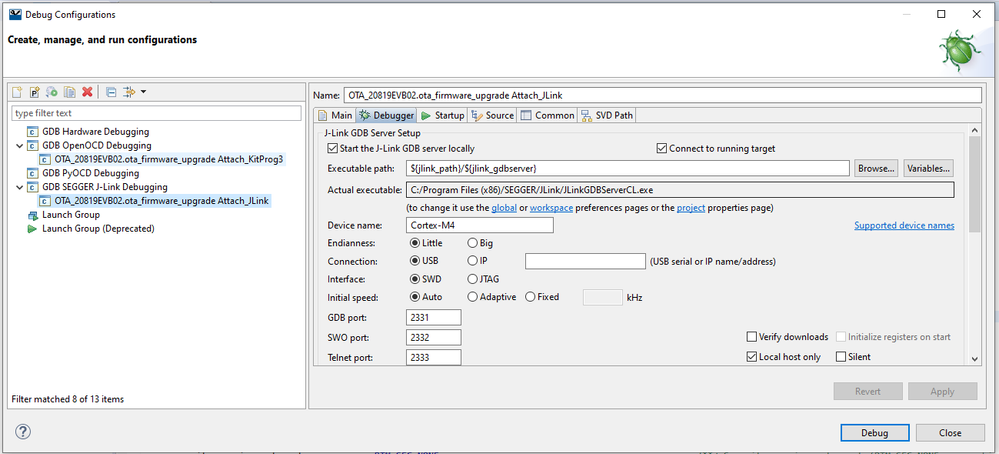Image resolution: width=999 pixels, height=454 pixels.
Task: Click the Device name field
Action: (479, 225)
